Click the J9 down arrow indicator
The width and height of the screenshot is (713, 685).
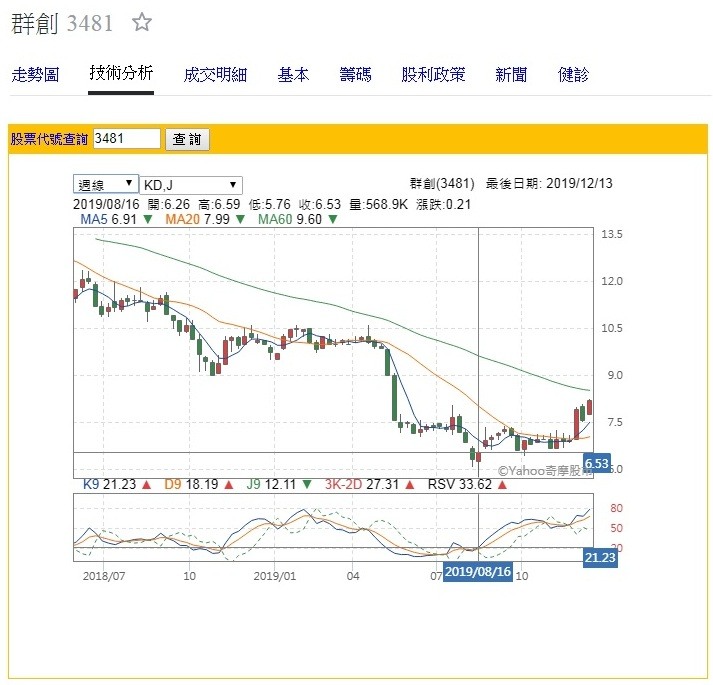306,485
